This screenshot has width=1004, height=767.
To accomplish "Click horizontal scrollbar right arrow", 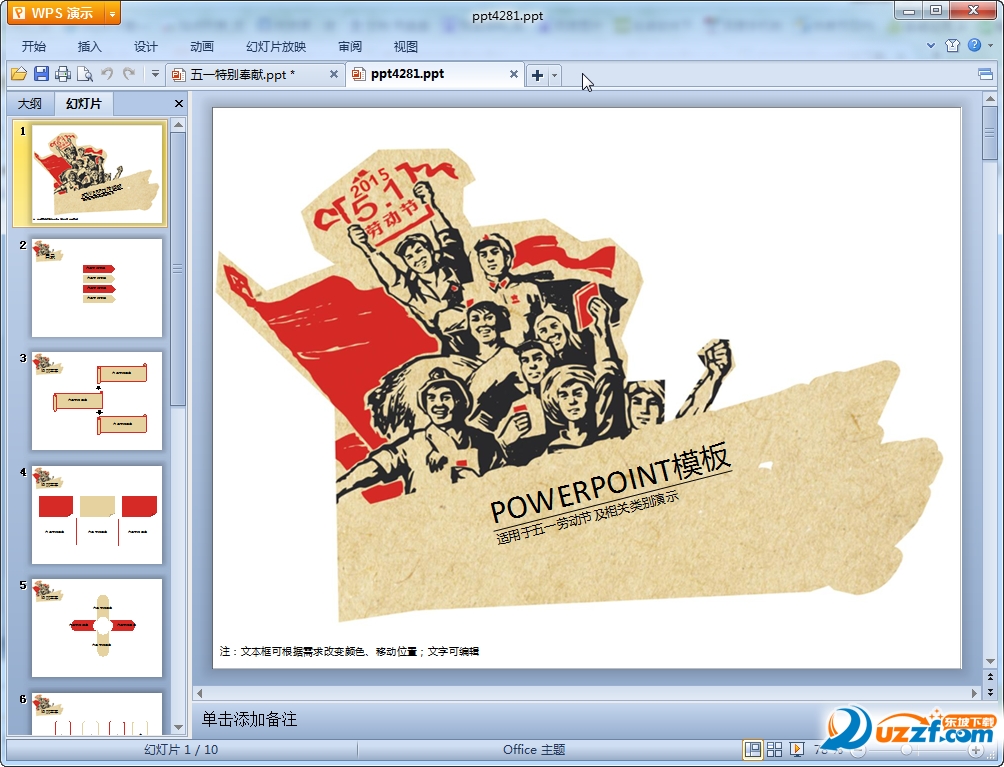I will tap(974, 693).
